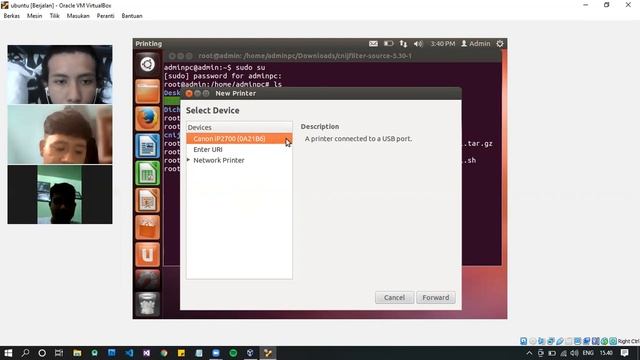Viewport: 640px width, 360px height.
Task: Open LibreOffice Writer in the launcher
Action: (147, 146)
